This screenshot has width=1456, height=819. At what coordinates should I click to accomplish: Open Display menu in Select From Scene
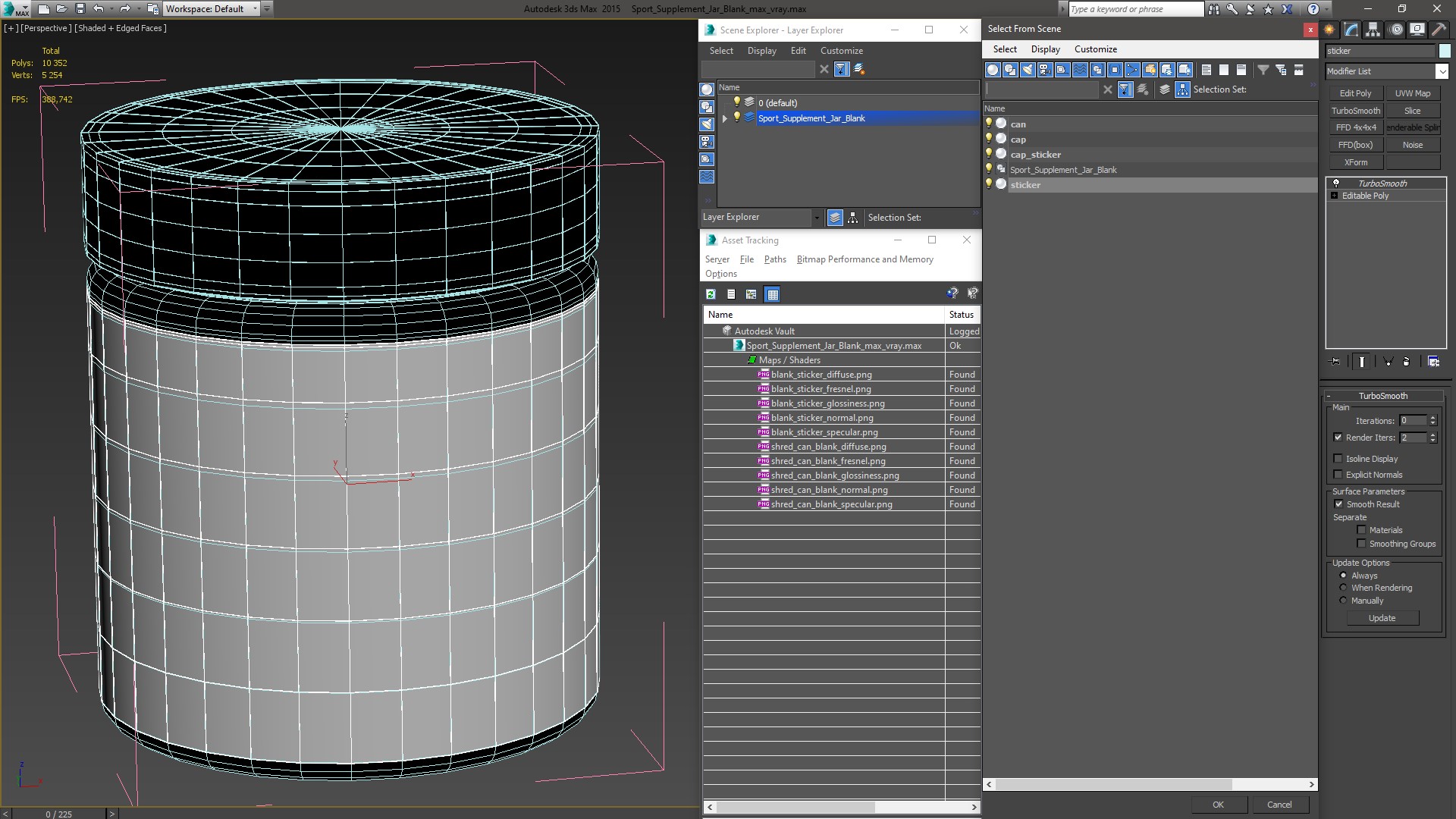pos(1045,49)
